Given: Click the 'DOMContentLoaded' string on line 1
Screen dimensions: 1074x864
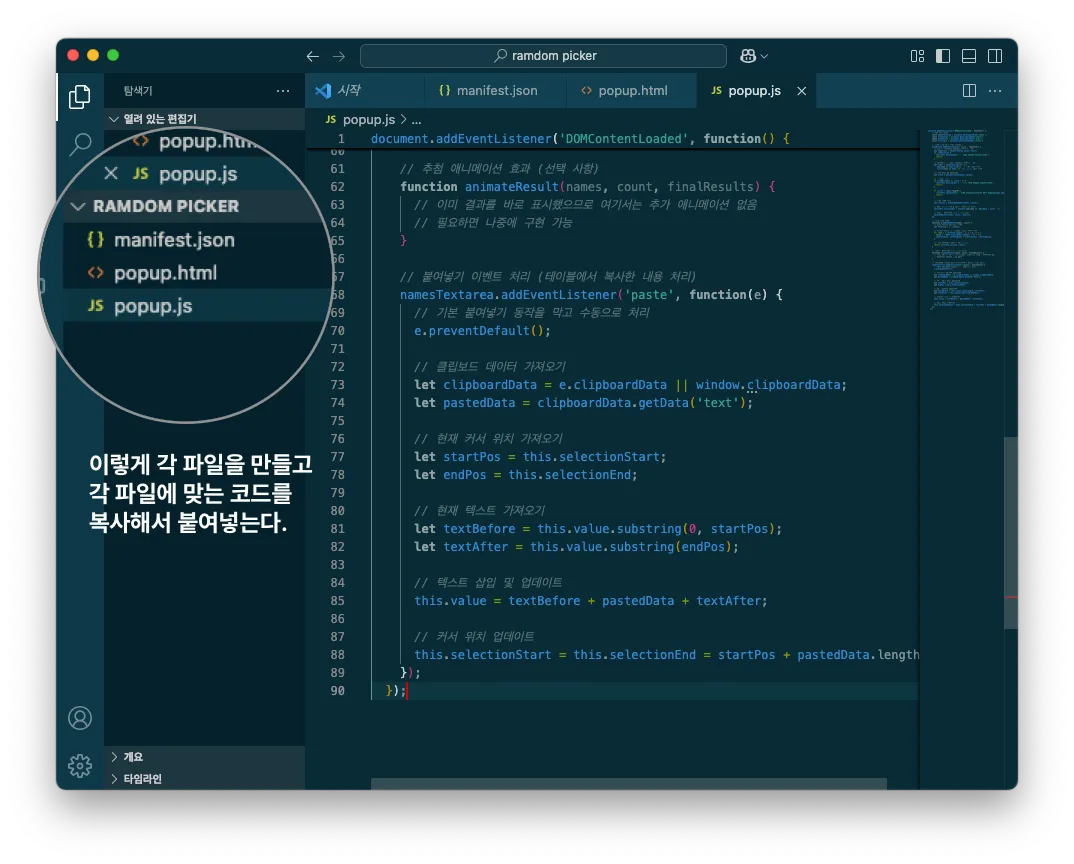Looking at the screenshot, I should (x=624, y=138).
